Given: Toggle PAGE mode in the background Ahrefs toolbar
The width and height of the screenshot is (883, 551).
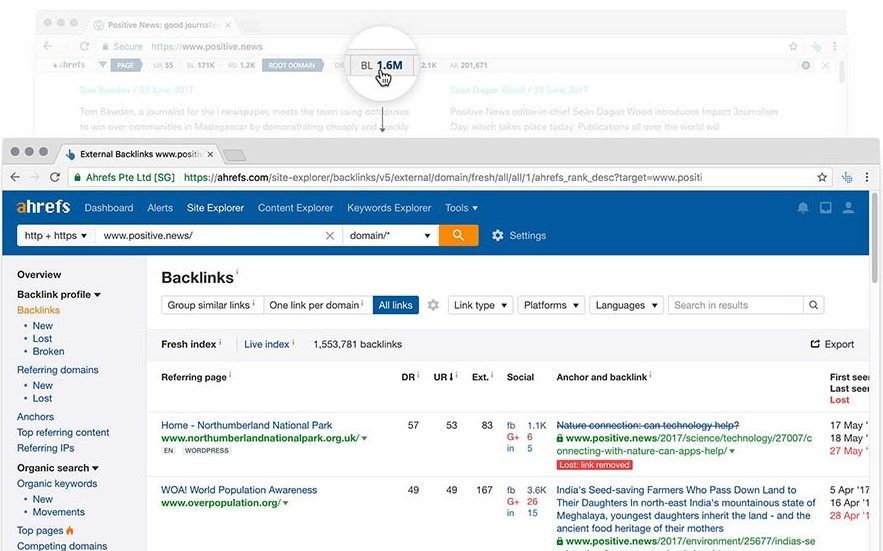Looking at the screenshot, I should pyautogui.click(x=126, y=65).
